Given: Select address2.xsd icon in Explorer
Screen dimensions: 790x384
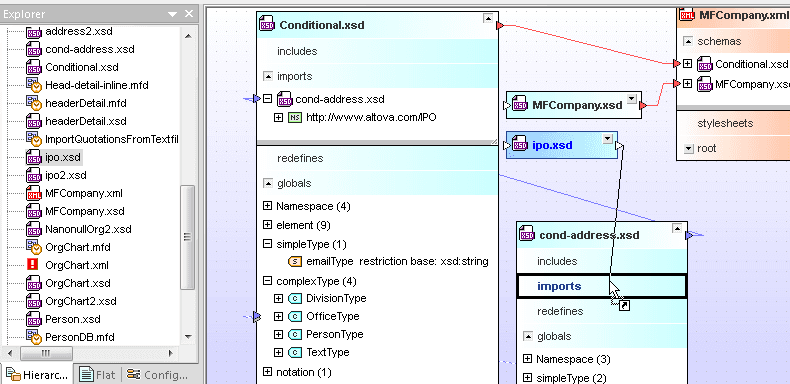Looking at the screenshot, I should [34, 32].
